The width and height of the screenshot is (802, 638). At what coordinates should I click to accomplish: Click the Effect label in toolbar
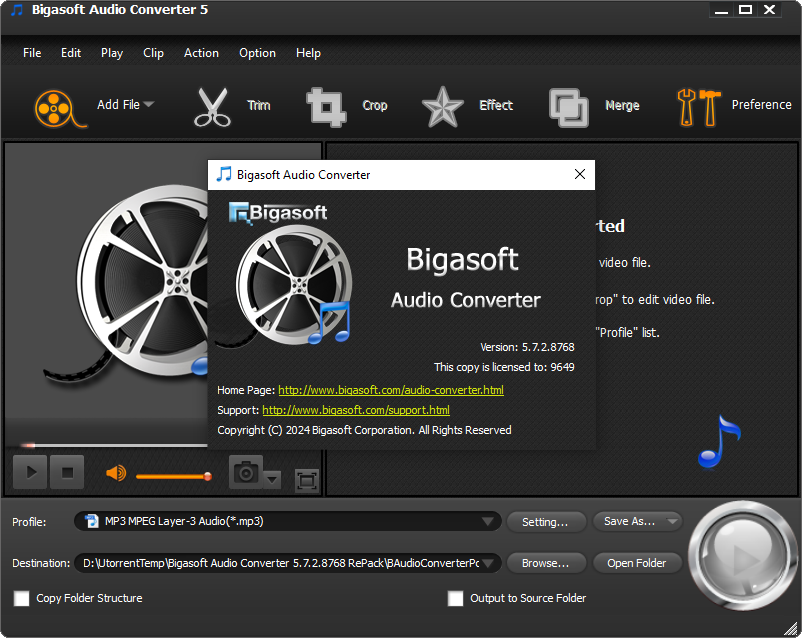(x=496, y=105)
